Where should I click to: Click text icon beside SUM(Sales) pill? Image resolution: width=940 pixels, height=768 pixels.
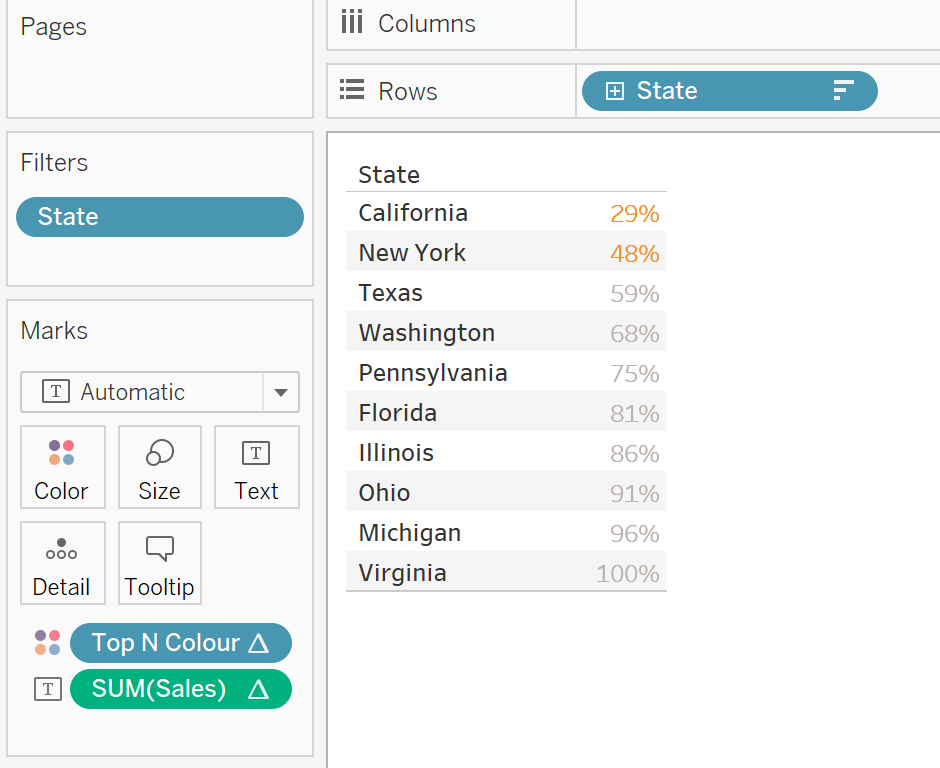coord(47,689)
